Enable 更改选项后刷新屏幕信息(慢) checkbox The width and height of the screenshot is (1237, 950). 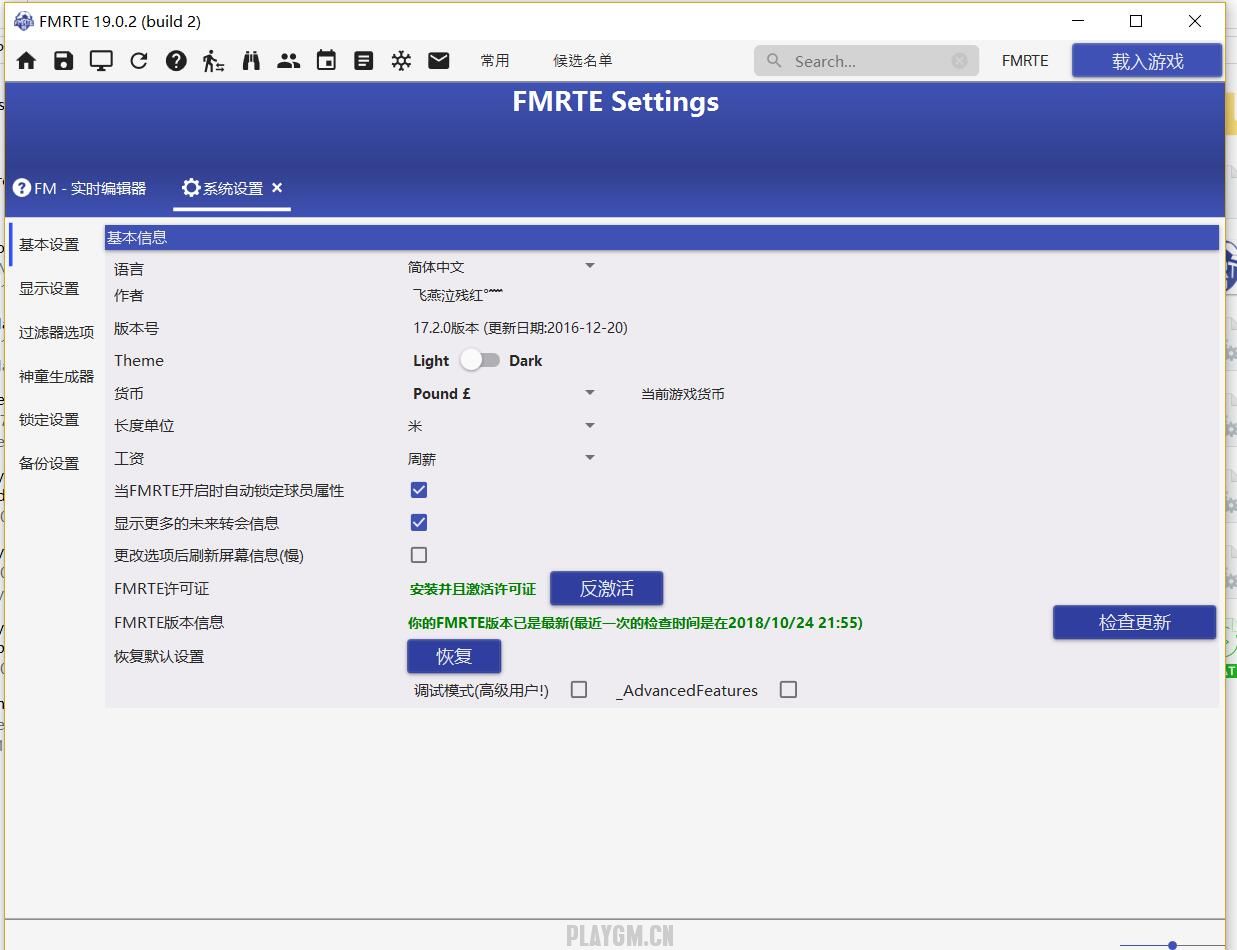[x=419, y=555]
